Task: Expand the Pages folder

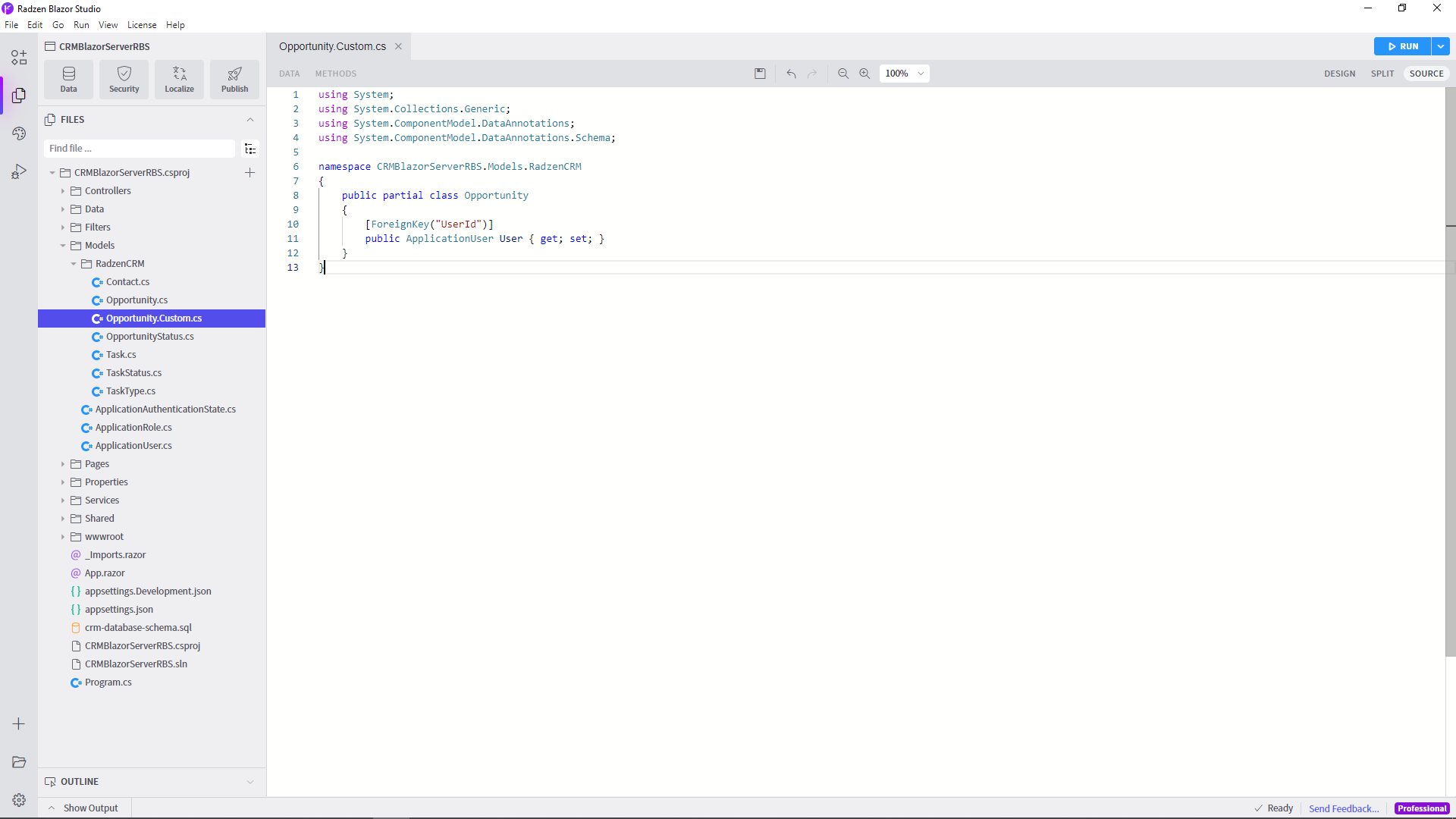Action: (x=63, y=464)
